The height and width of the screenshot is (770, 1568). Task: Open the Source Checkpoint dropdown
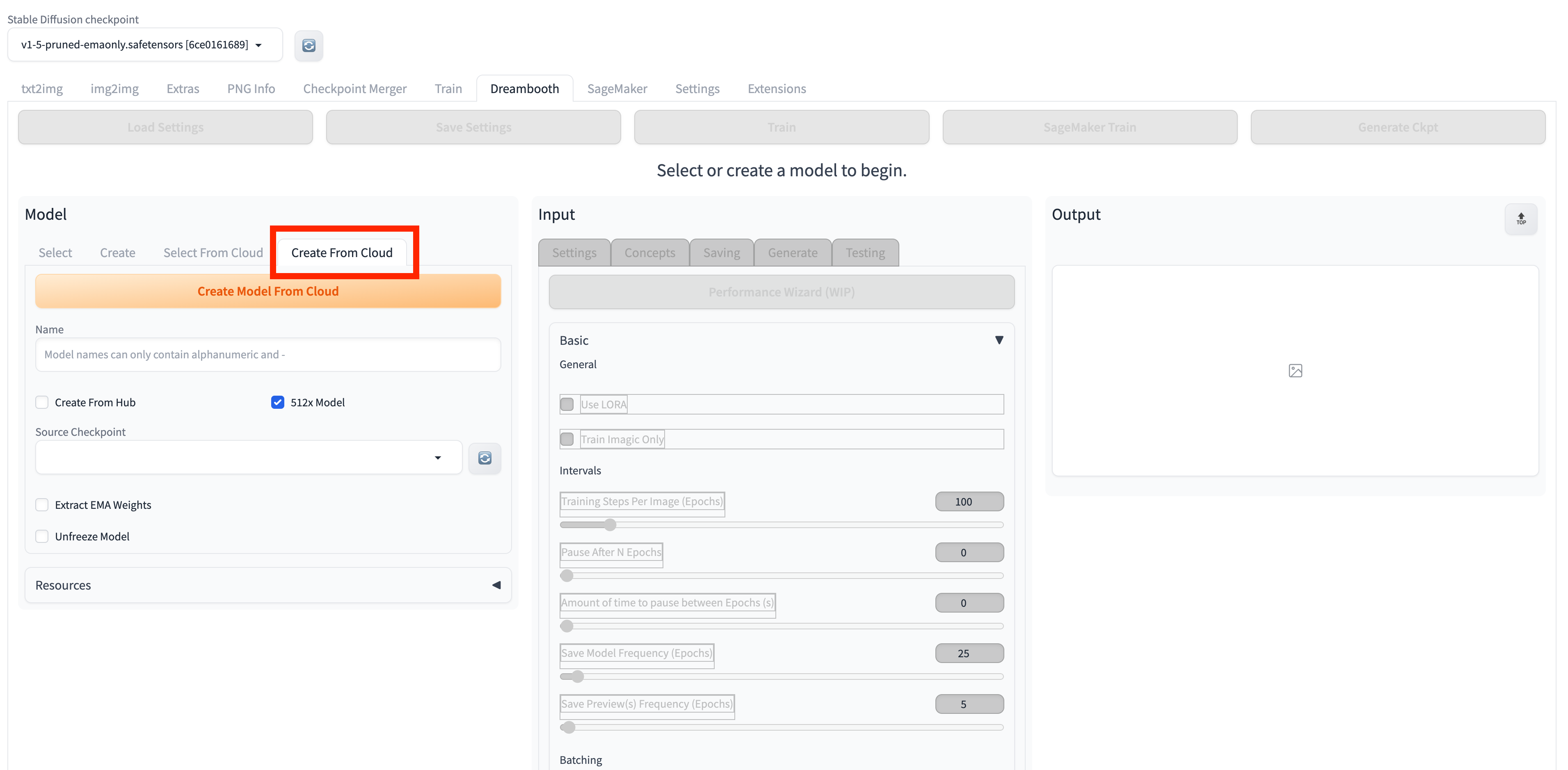click(248, 458)
